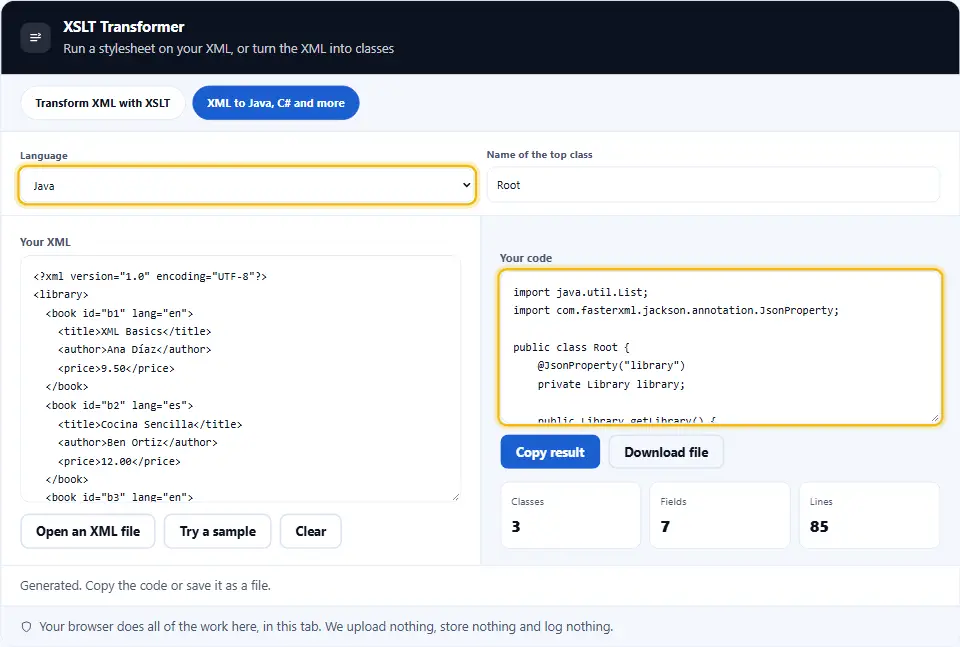Click the resize grip of the Your XML box
The width and height of the screenshot is (960, 647).
pos(456,497)
